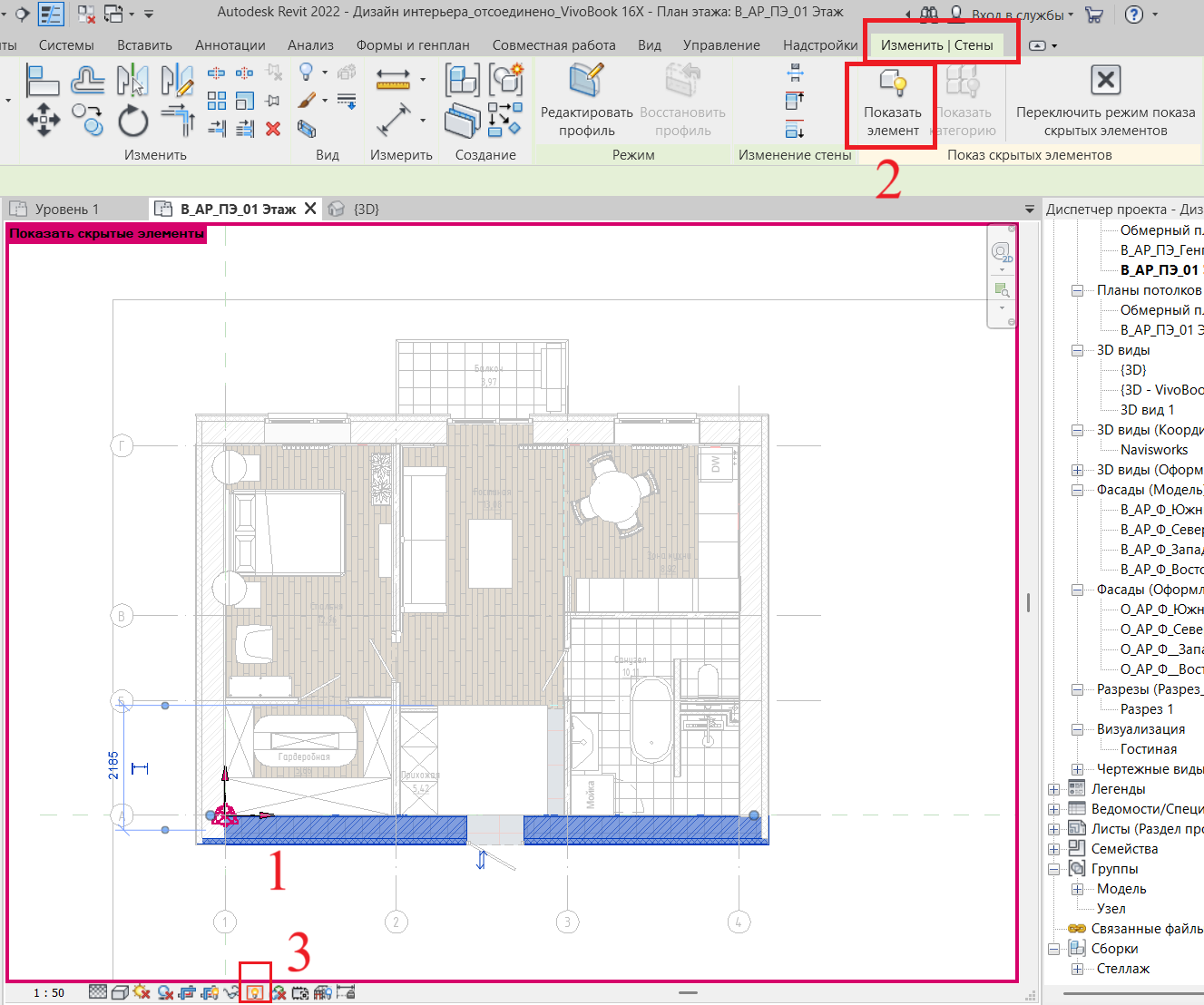Click the Array grid tool
The image size is (1204, 1005).
point(217,102)
